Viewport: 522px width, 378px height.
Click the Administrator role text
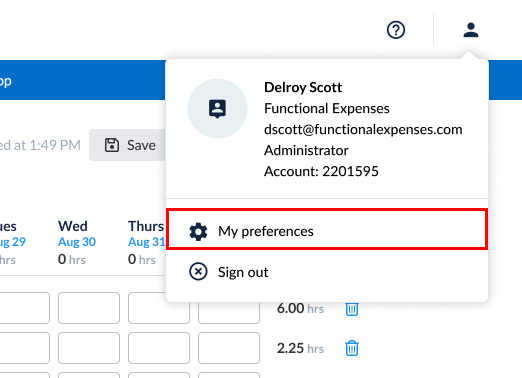(306, 150)
